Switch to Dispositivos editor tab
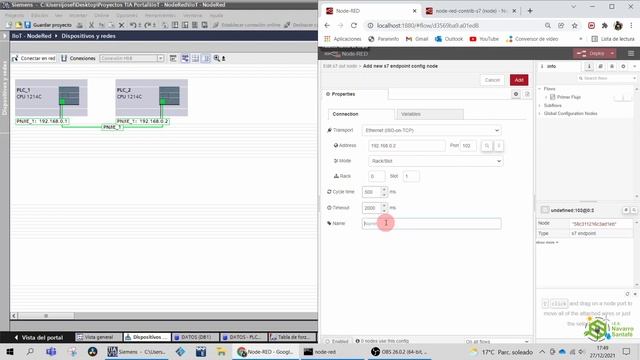This screenshot has height=360, width=640. pos(147,337)
